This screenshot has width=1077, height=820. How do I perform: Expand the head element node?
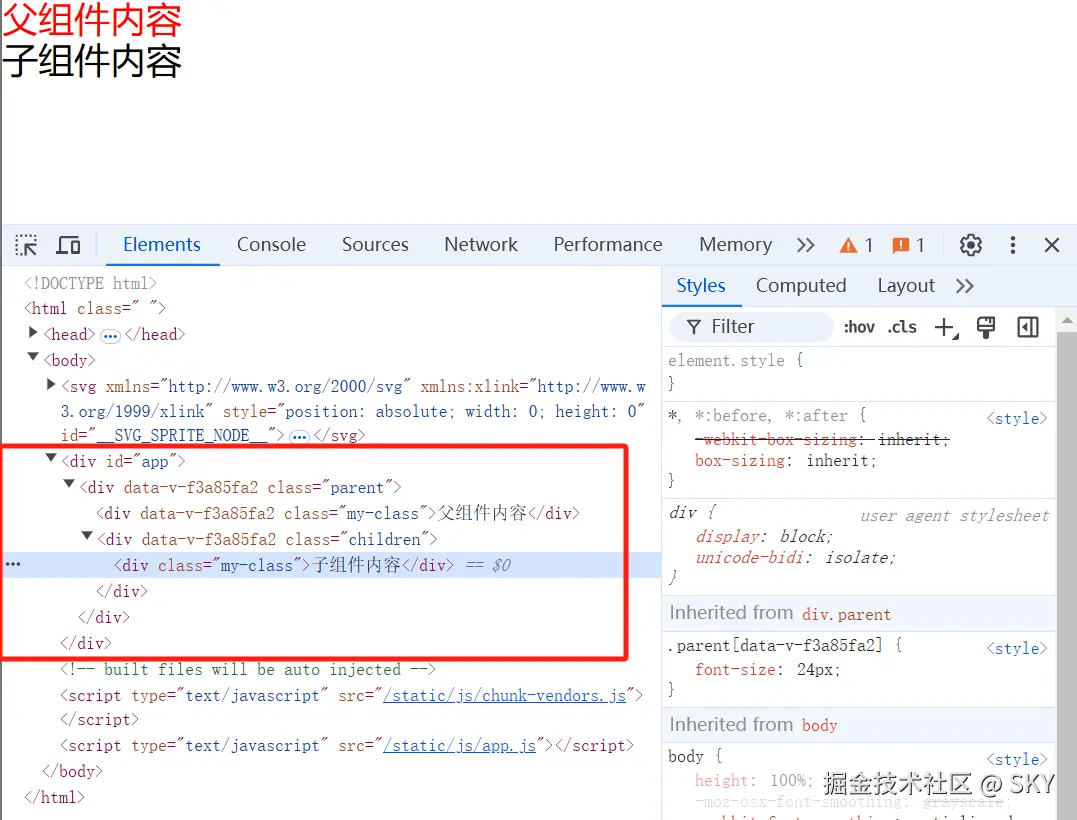coord(32,333)
